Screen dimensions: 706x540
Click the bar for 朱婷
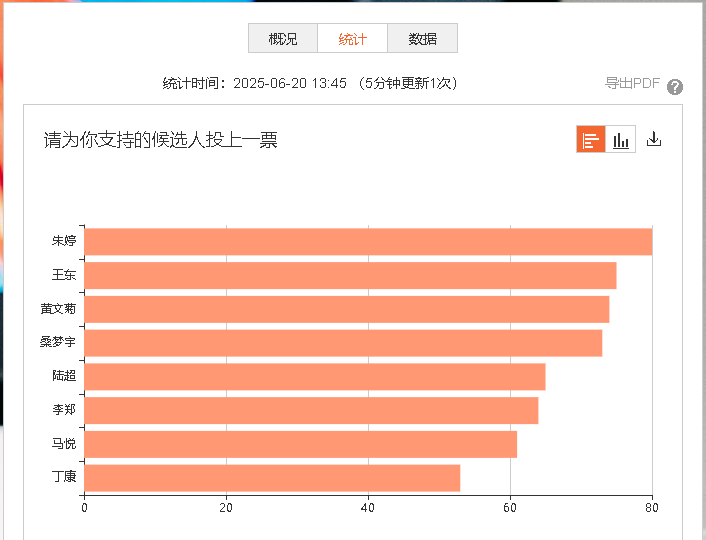367,242
